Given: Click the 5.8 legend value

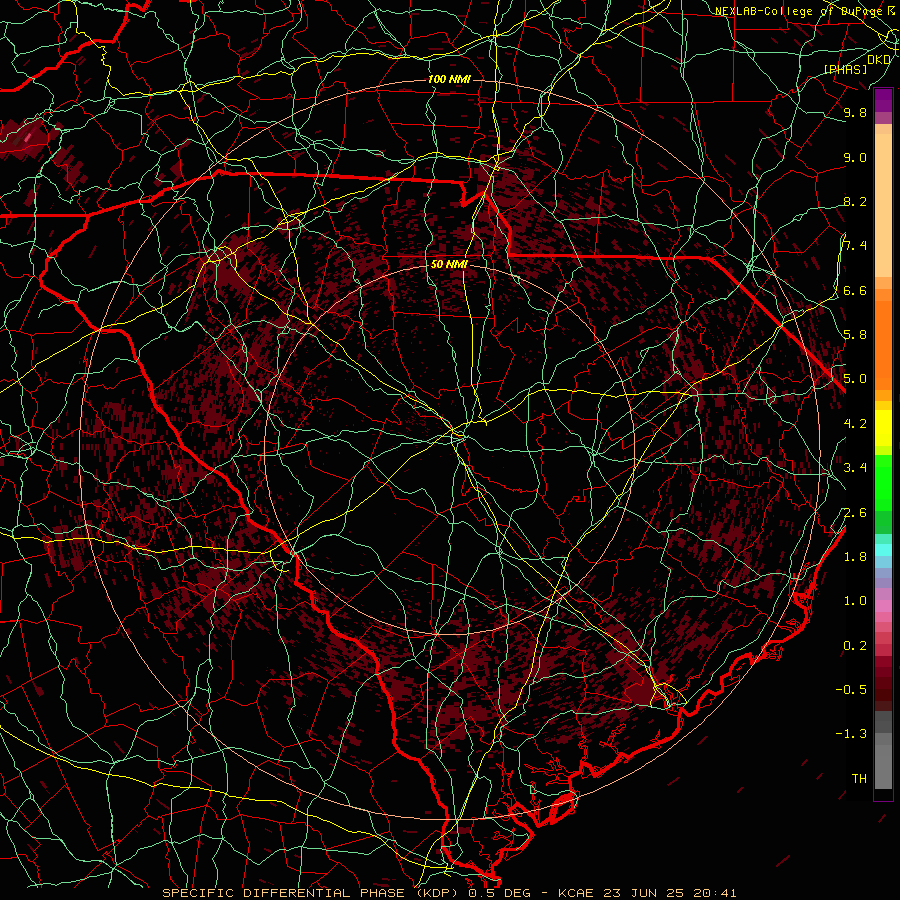Looking at the screenshot, I should point(855,335).
